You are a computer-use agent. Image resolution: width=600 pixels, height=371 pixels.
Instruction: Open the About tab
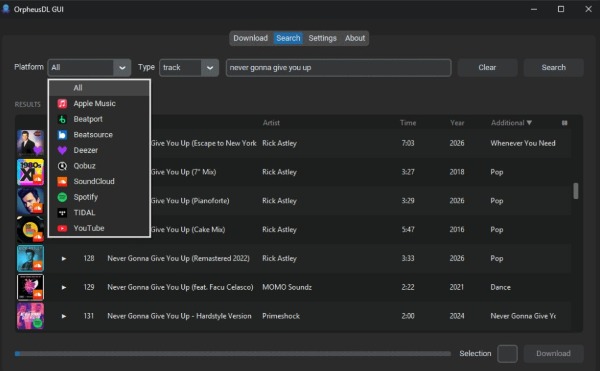click(x=355, y=38)
